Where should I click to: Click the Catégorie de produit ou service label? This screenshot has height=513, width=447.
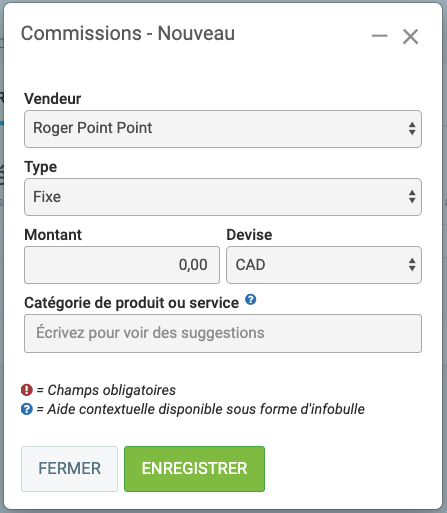pos(131,303)
